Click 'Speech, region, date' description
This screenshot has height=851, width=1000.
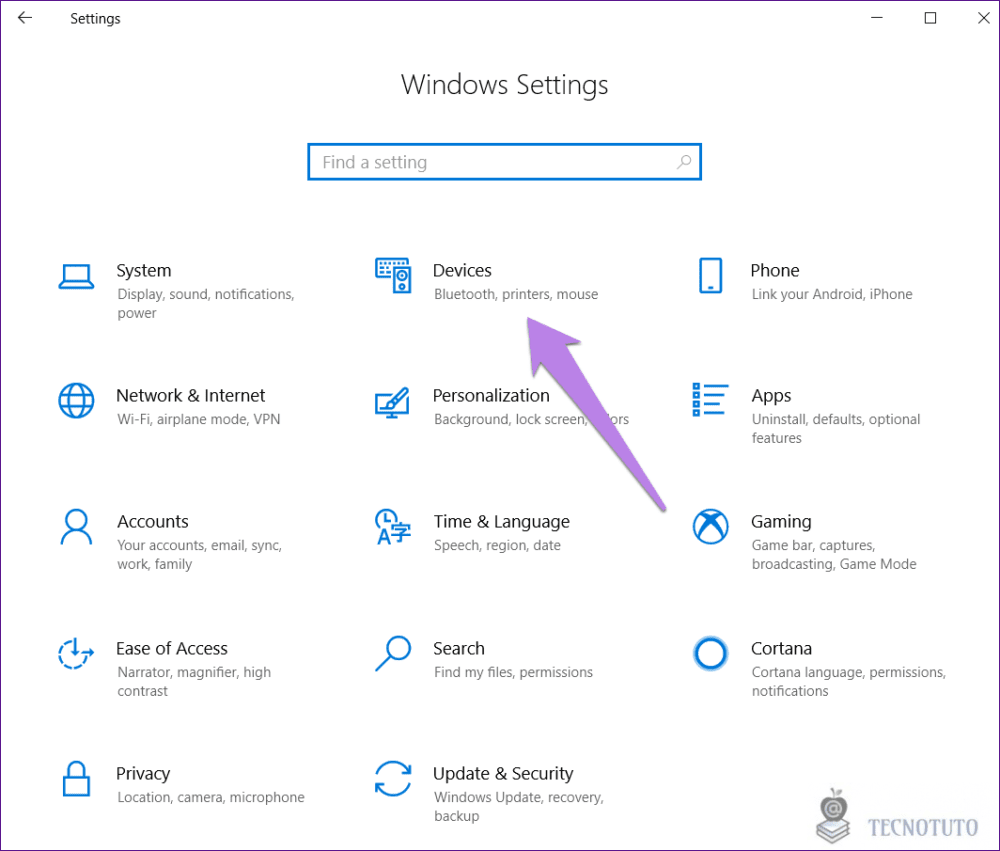[497, 545]
